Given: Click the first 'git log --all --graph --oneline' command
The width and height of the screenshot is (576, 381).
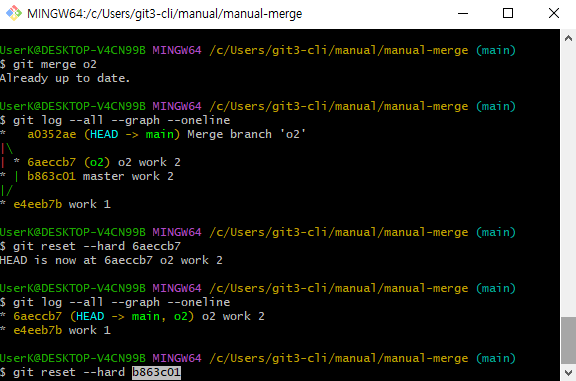Looking at the screenshot, I should click(x=115, y=121).
